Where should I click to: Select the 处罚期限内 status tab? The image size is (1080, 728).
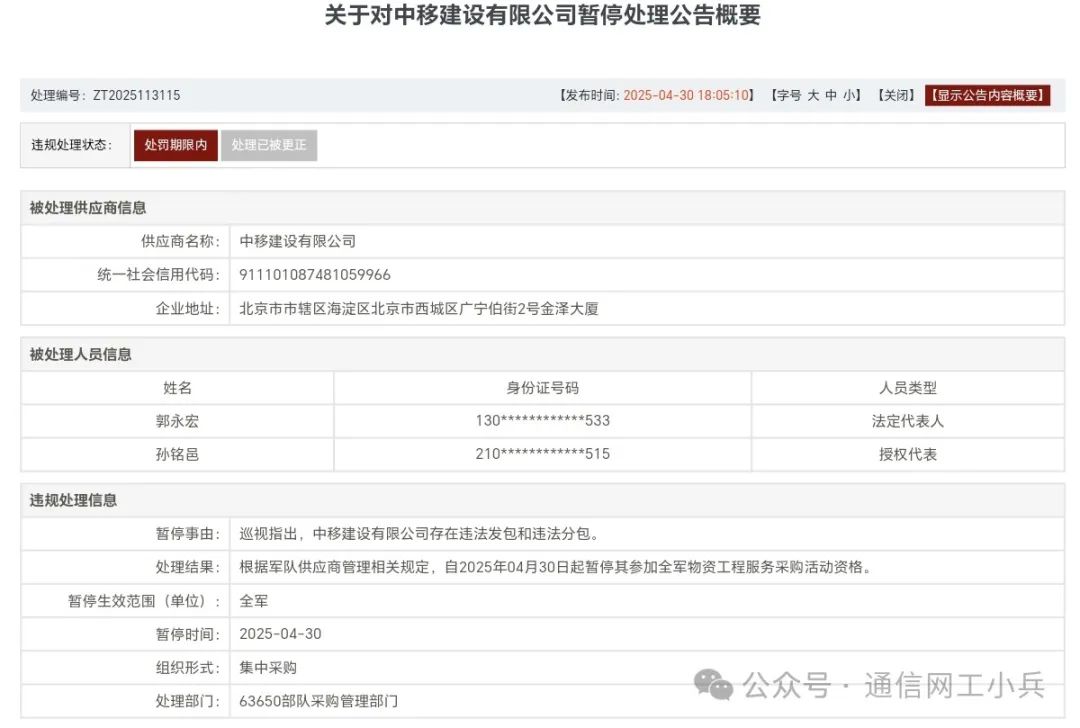[x=176, y=145]
